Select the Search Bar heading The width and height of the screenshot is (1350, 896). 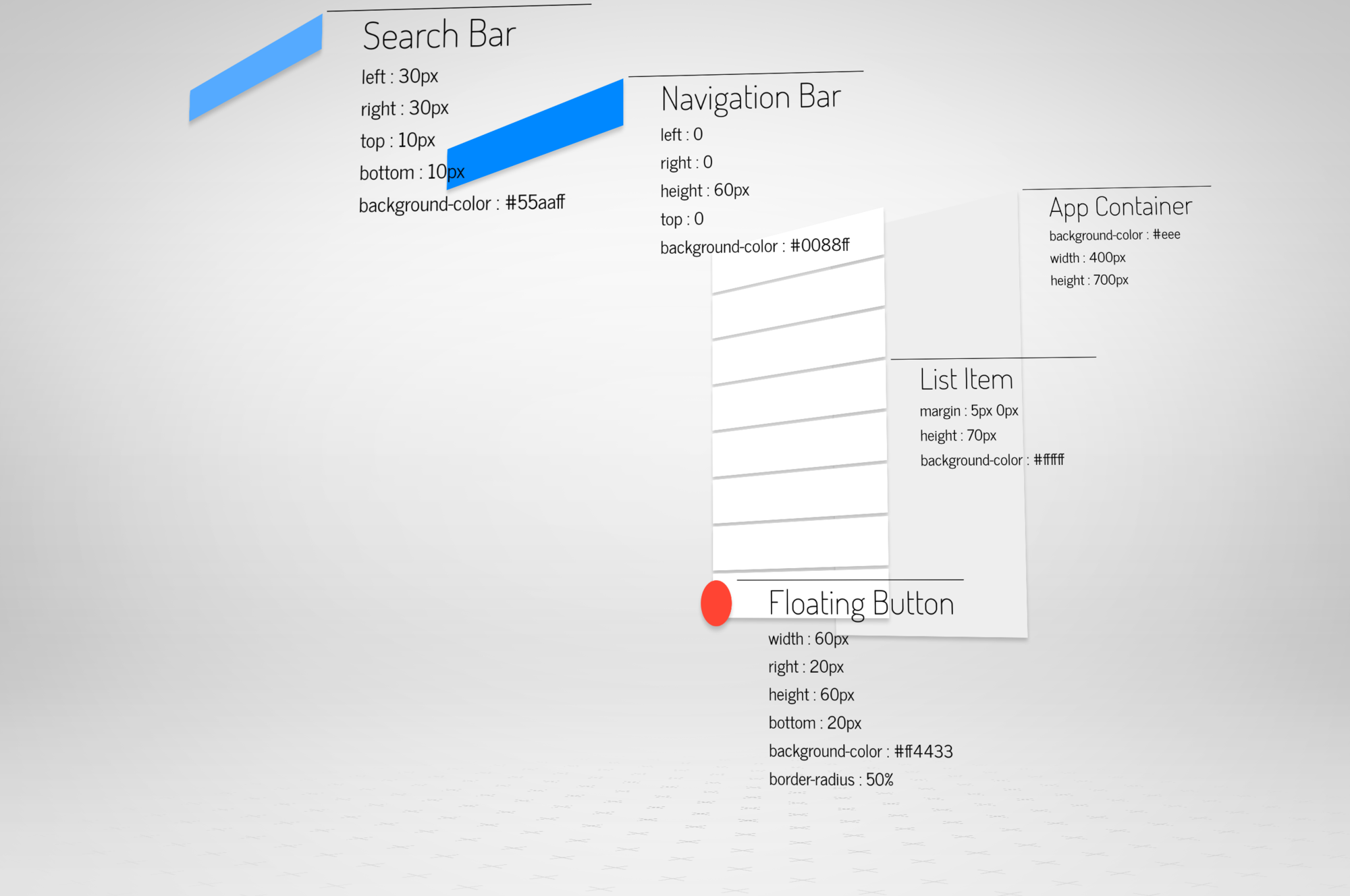click(439, 35)
